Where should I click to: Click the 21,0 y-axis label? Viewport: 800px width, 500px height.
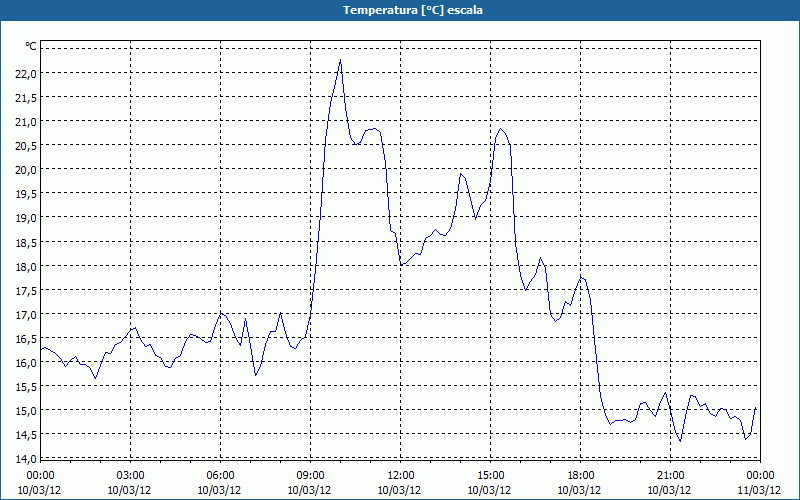[26, 121]
